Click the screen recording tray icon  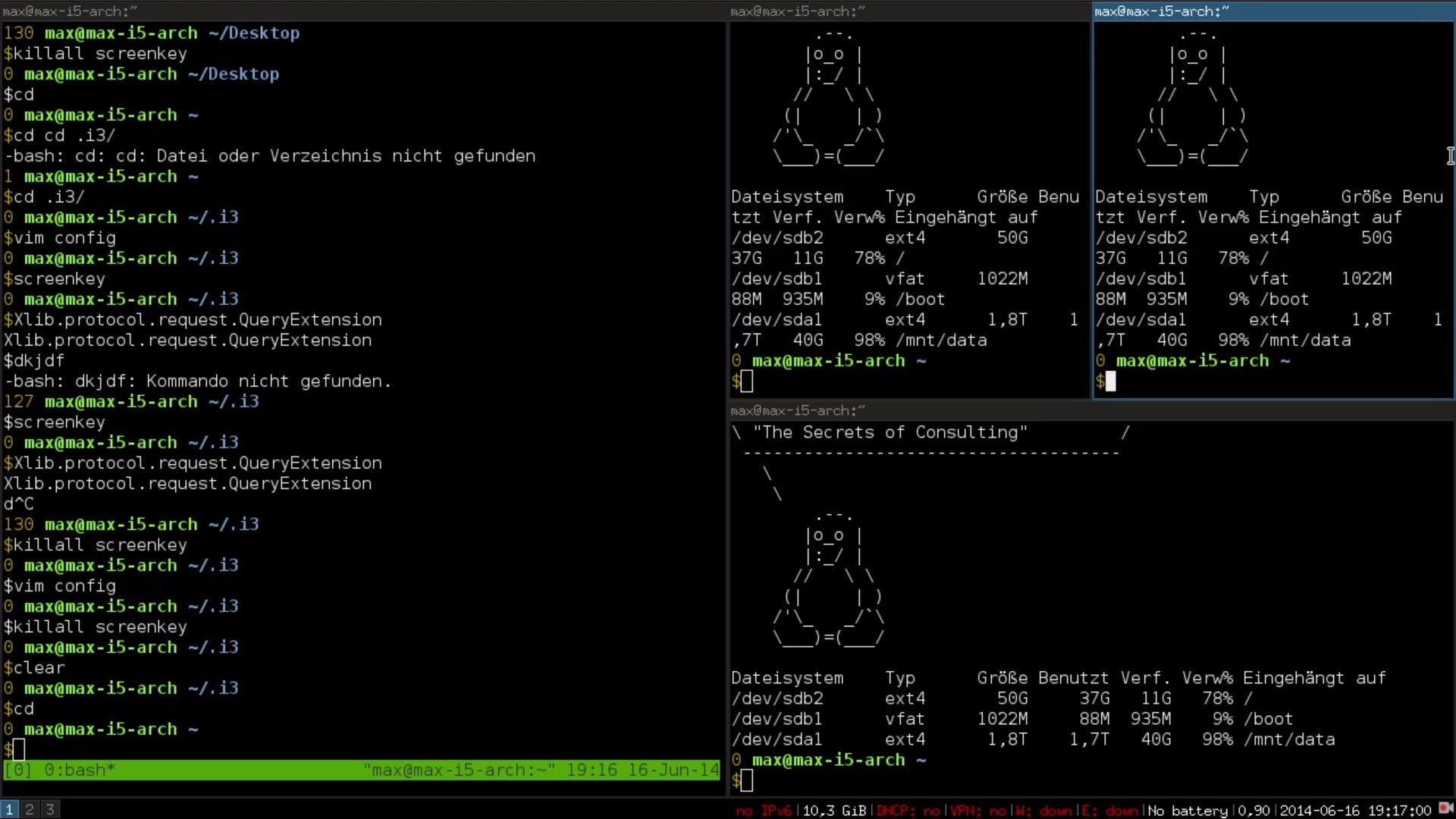(1446, 809)
